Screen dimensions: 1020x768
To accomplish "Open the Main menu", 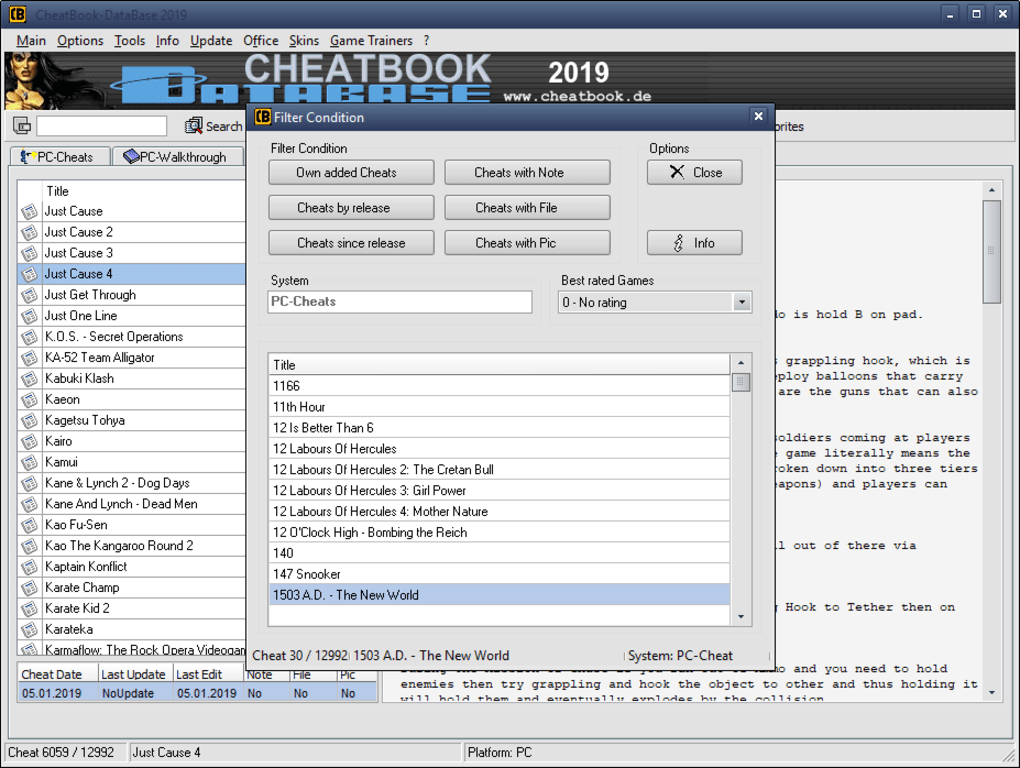I will click(31, 40).
